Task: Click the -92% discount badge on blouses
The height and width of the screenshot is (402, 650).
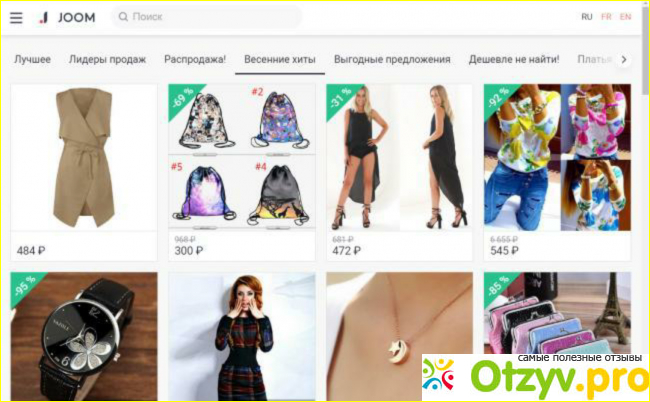Action: [x=498, y=99]
